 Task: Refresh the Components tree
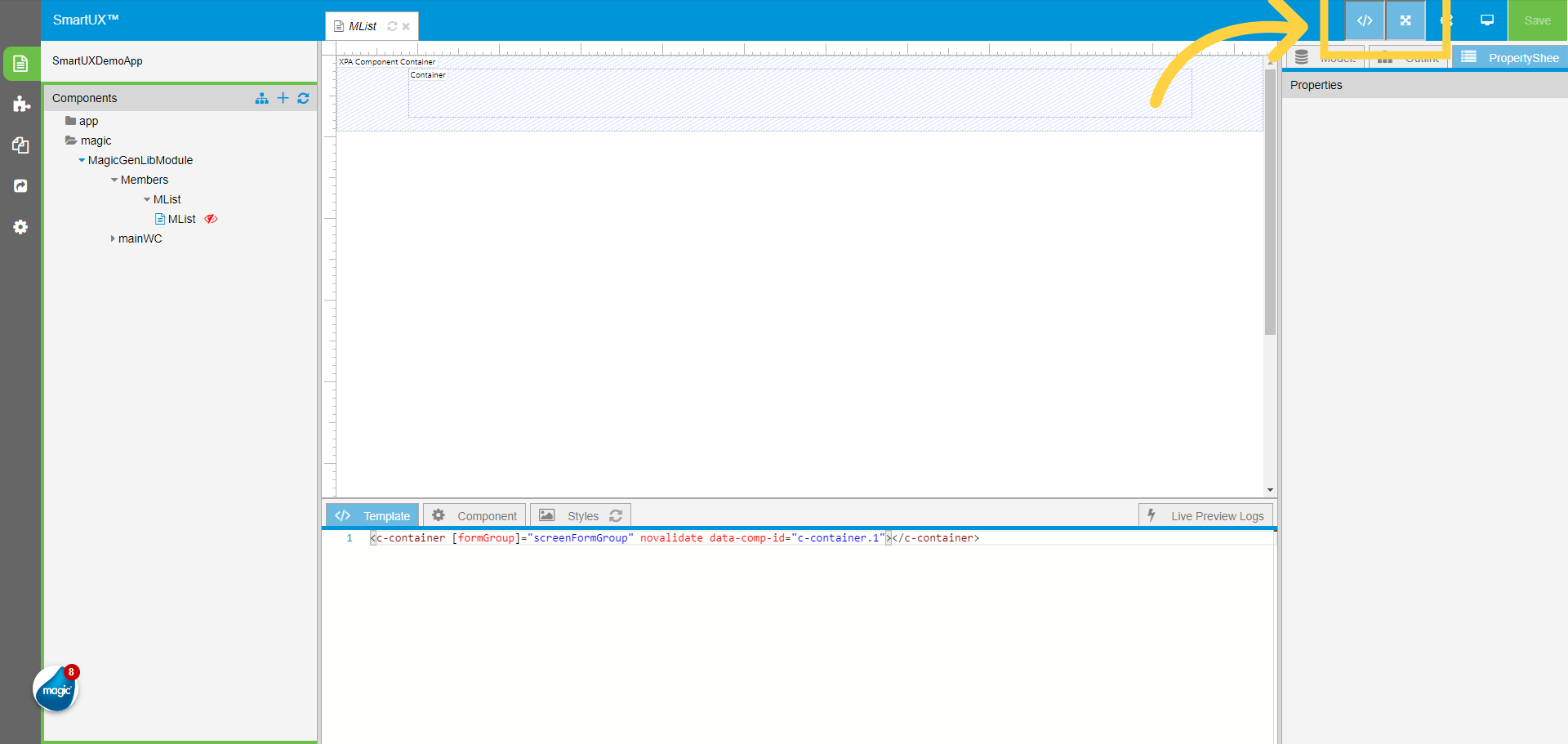[303, 98]
